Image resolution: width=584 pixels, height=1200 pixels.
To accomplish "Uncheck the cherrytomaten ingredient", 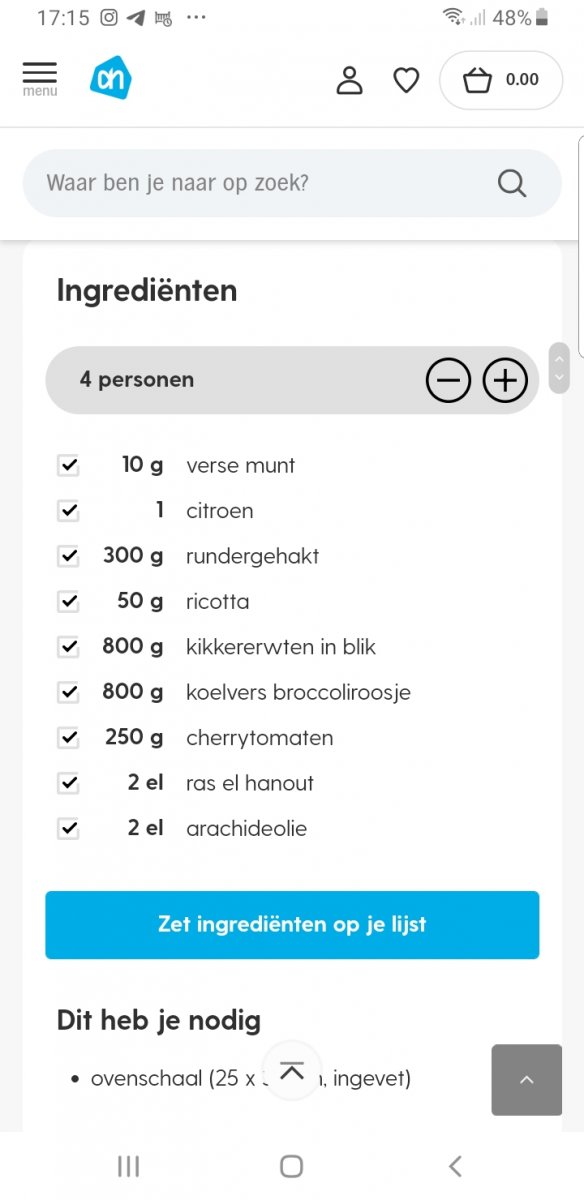I will (x=68, y=737).
